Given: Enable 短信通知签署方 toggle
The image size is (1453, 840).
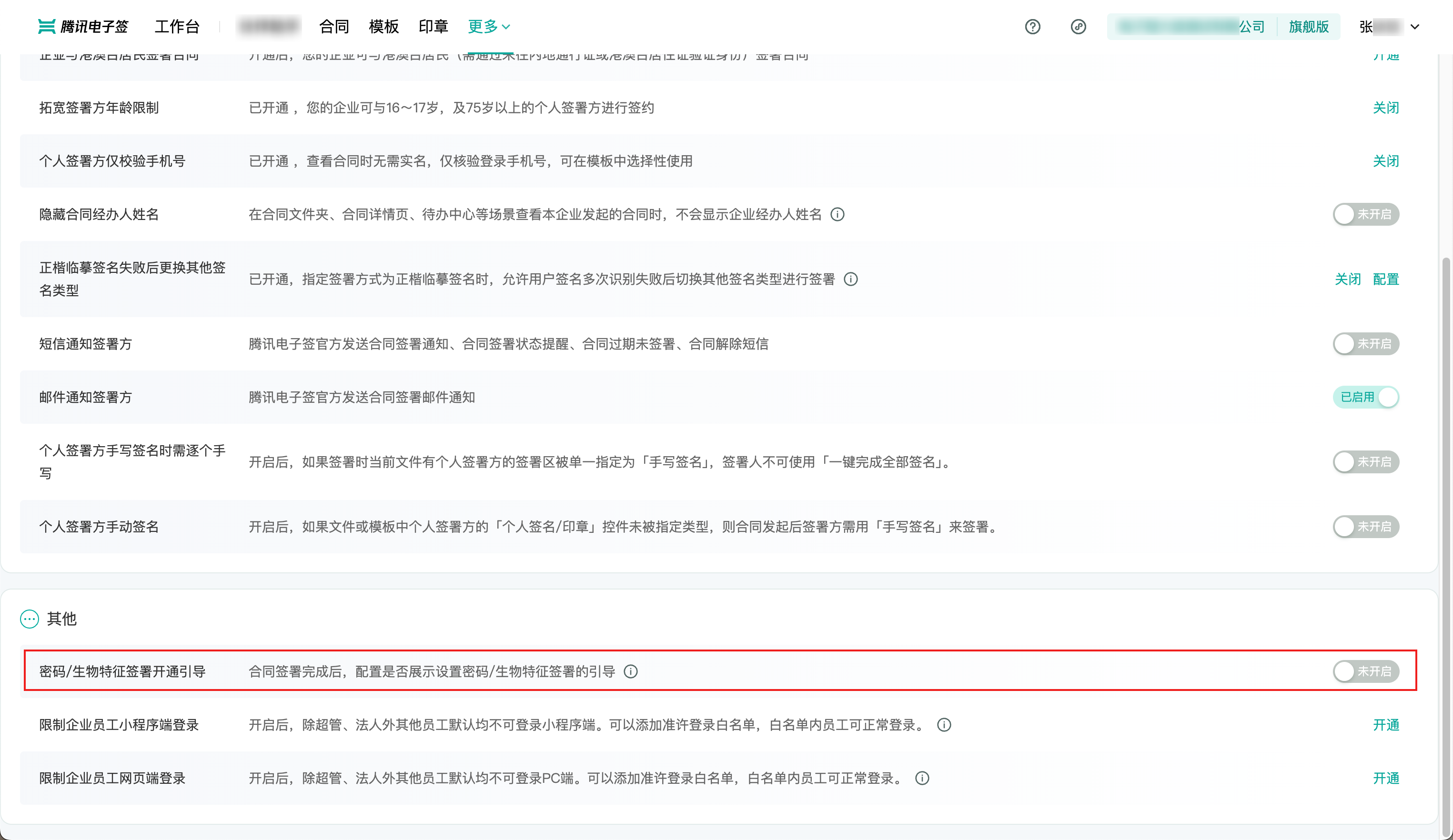Looking at the screenshot, I should (1366, 344).
